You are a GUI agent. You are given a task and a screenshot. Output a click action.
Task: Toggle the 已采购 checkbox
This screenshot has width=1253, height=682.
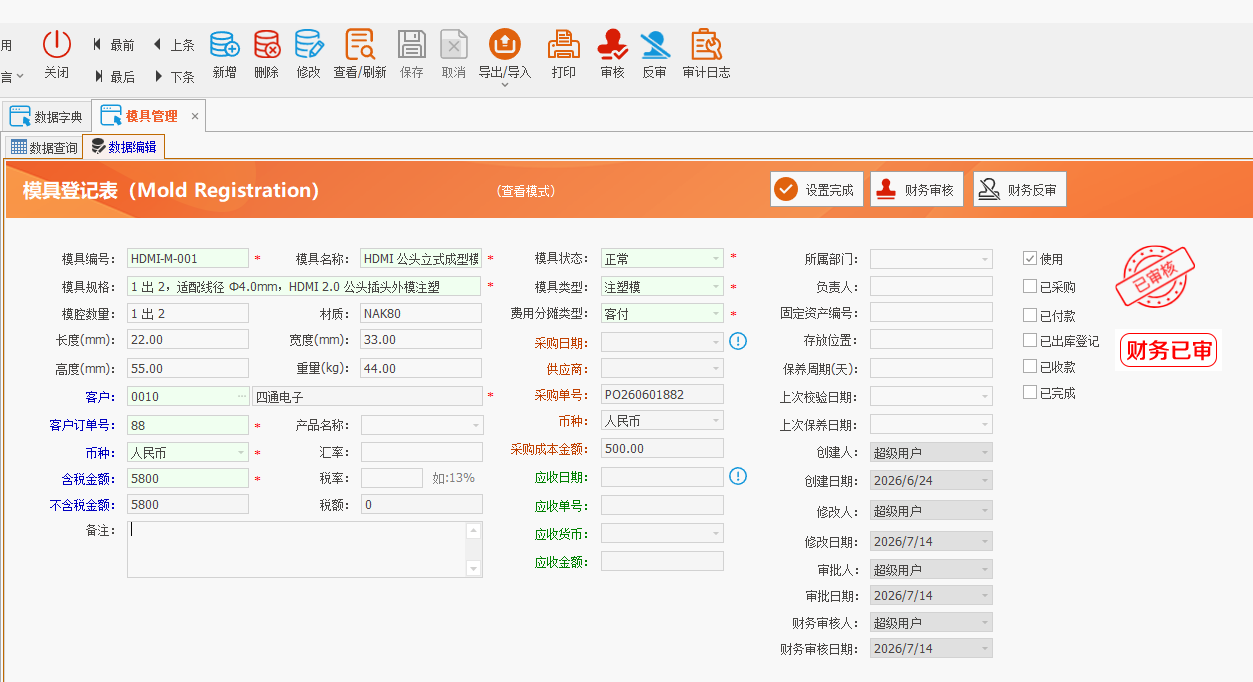[x=1030, y=286]
